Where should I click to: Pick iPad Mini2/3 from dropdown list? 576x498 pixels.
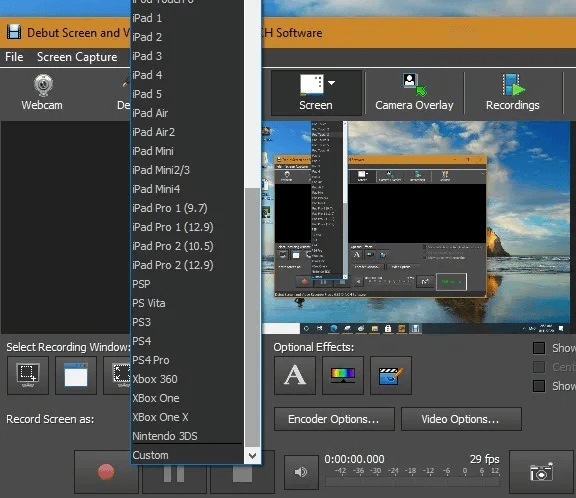pyautogui.click(x=187, y=170)
